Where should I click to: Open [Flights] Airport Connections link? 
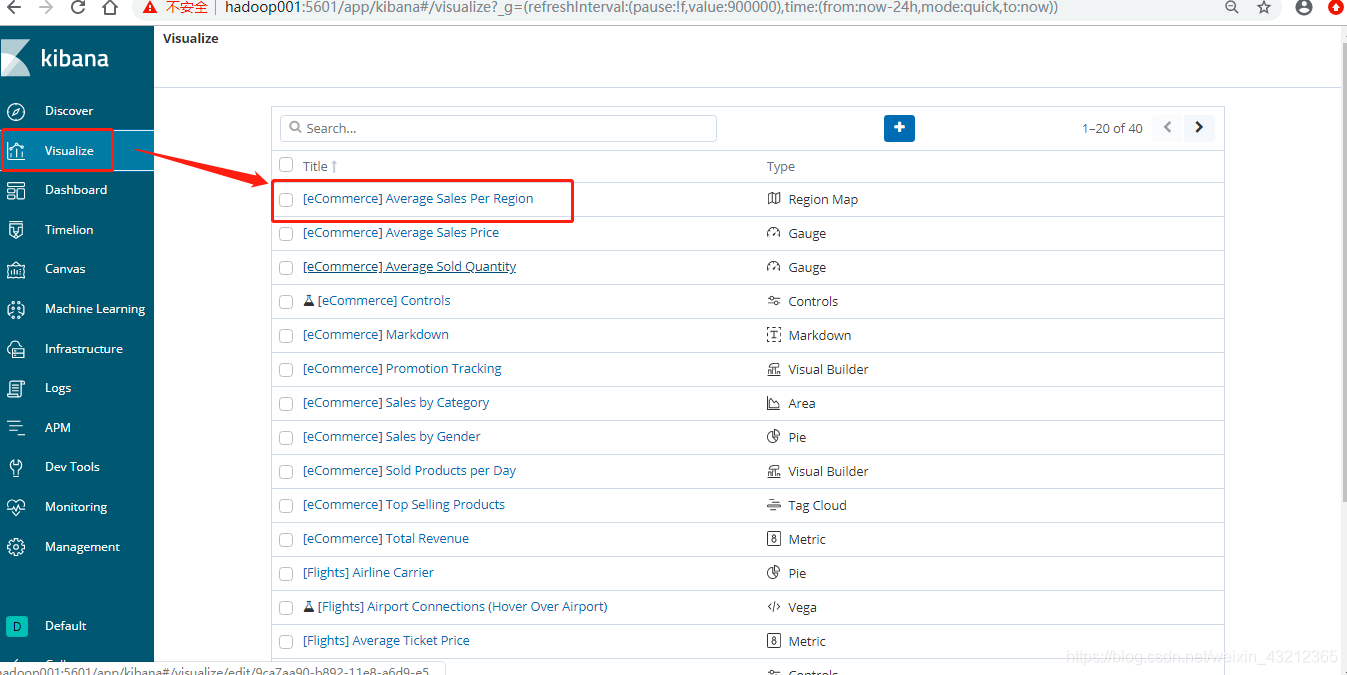coord(462,607)
